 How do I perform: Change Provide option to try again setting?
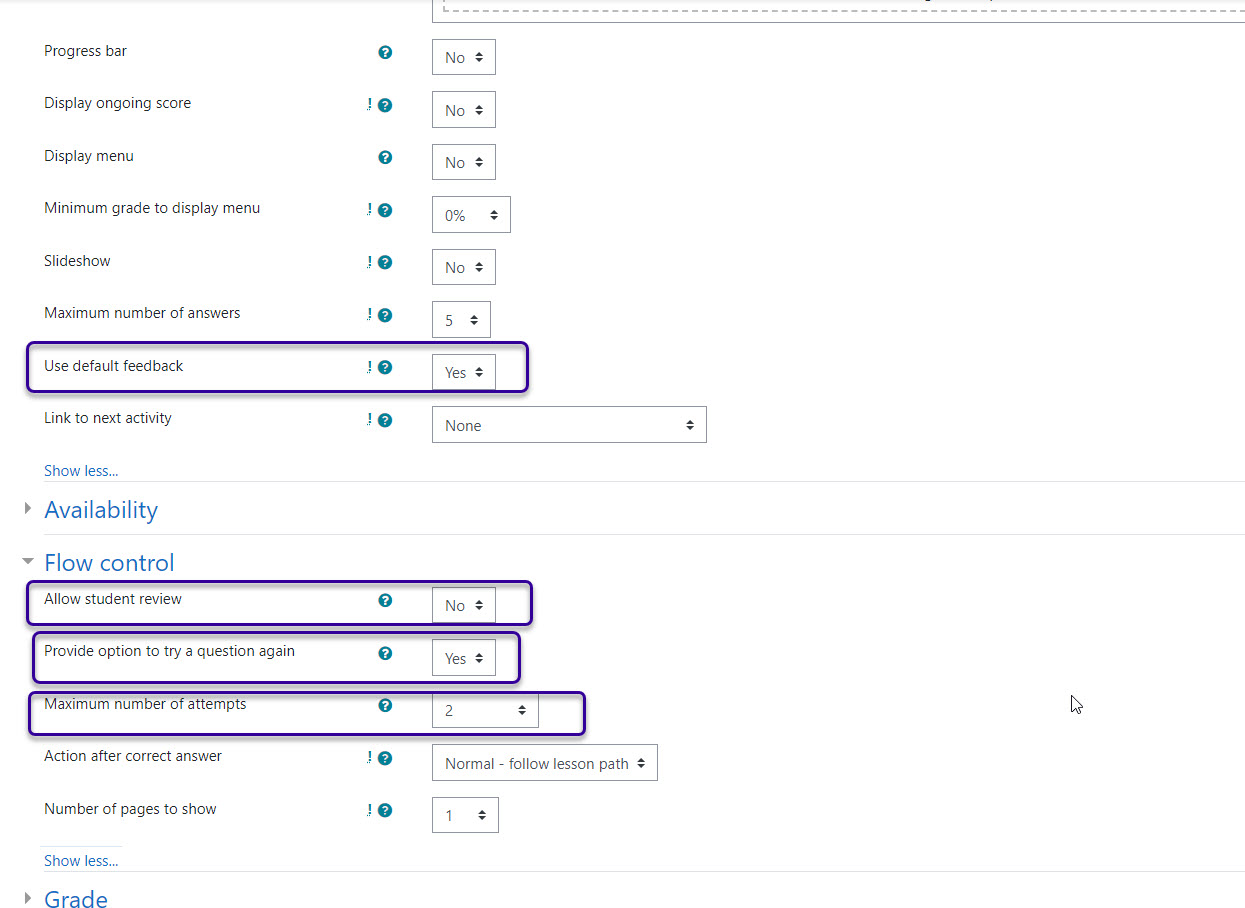pyautogui.click(x=463, y=658)
